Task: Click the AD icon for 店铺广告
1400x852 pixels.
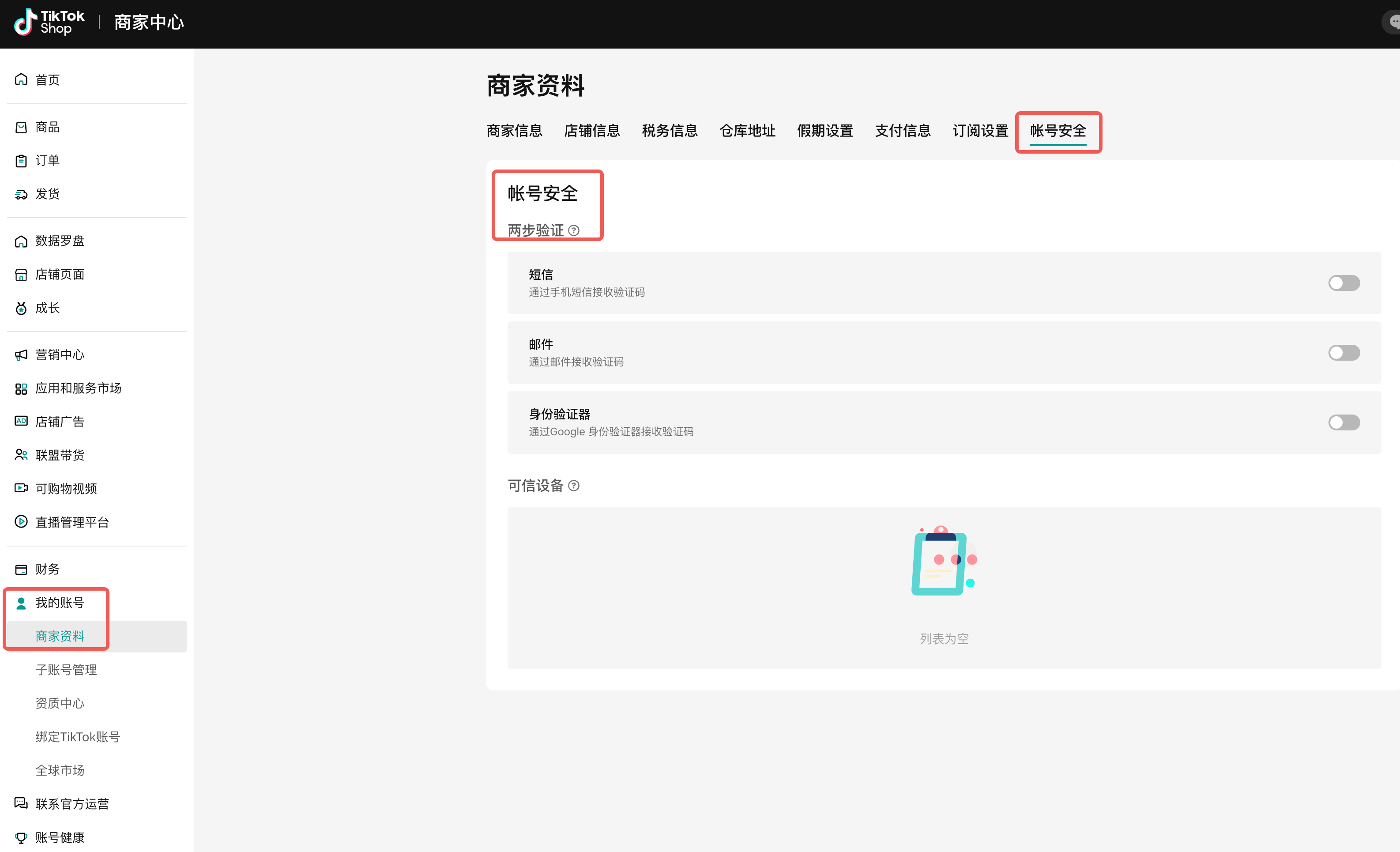Action: point(21,421)
